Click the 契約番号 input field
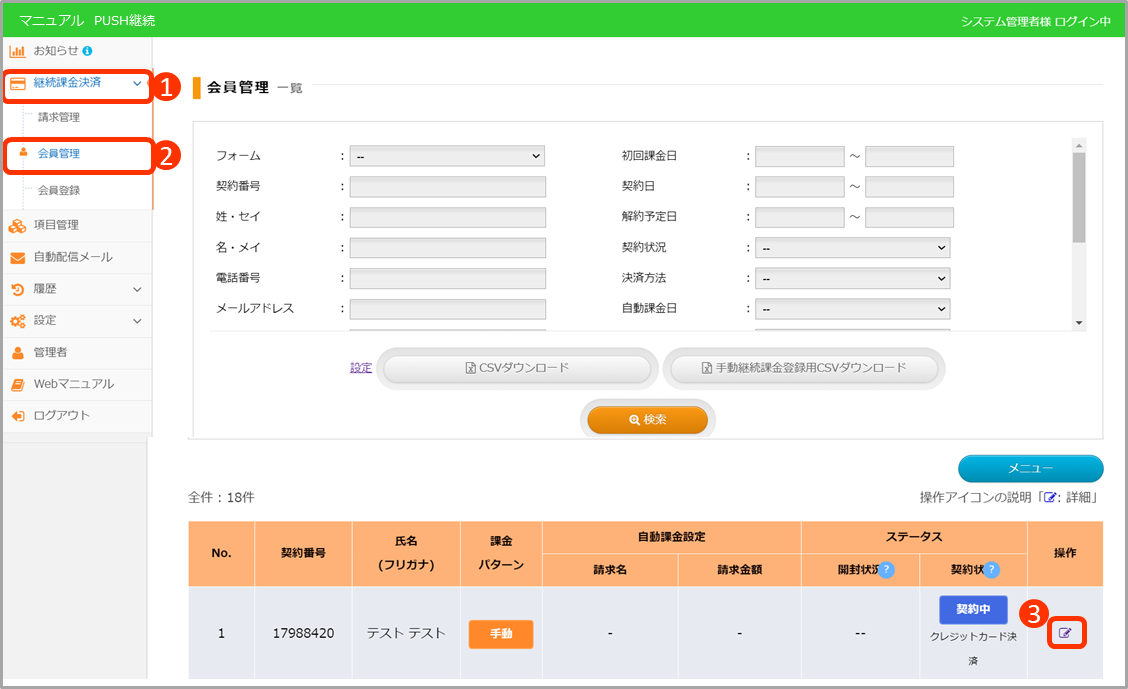The width and height of the screenshot is (1128, 689). 447,187
